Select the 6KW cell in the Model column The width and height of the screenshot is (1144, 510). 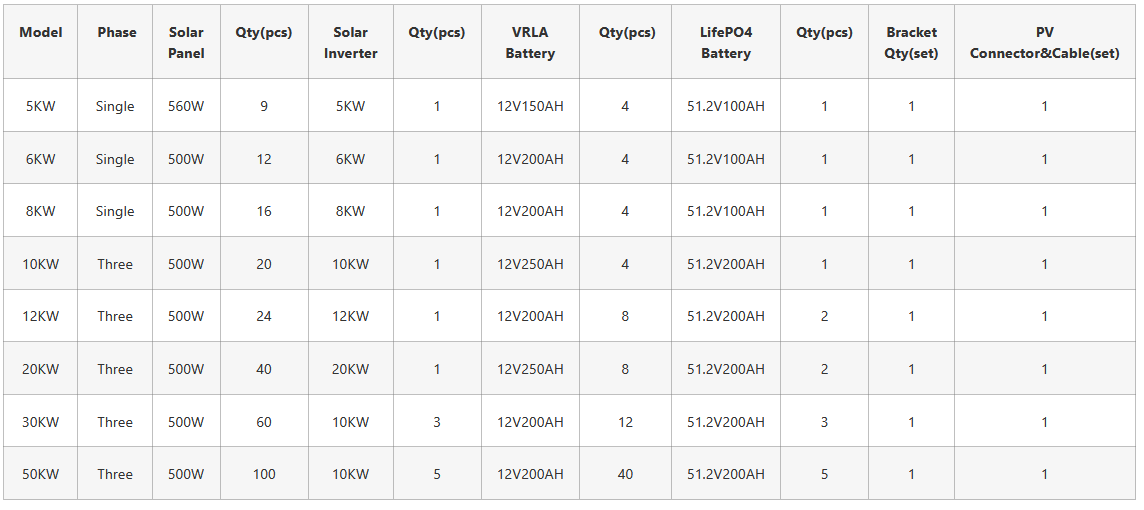pyautogui.click(x=40, y=159)
